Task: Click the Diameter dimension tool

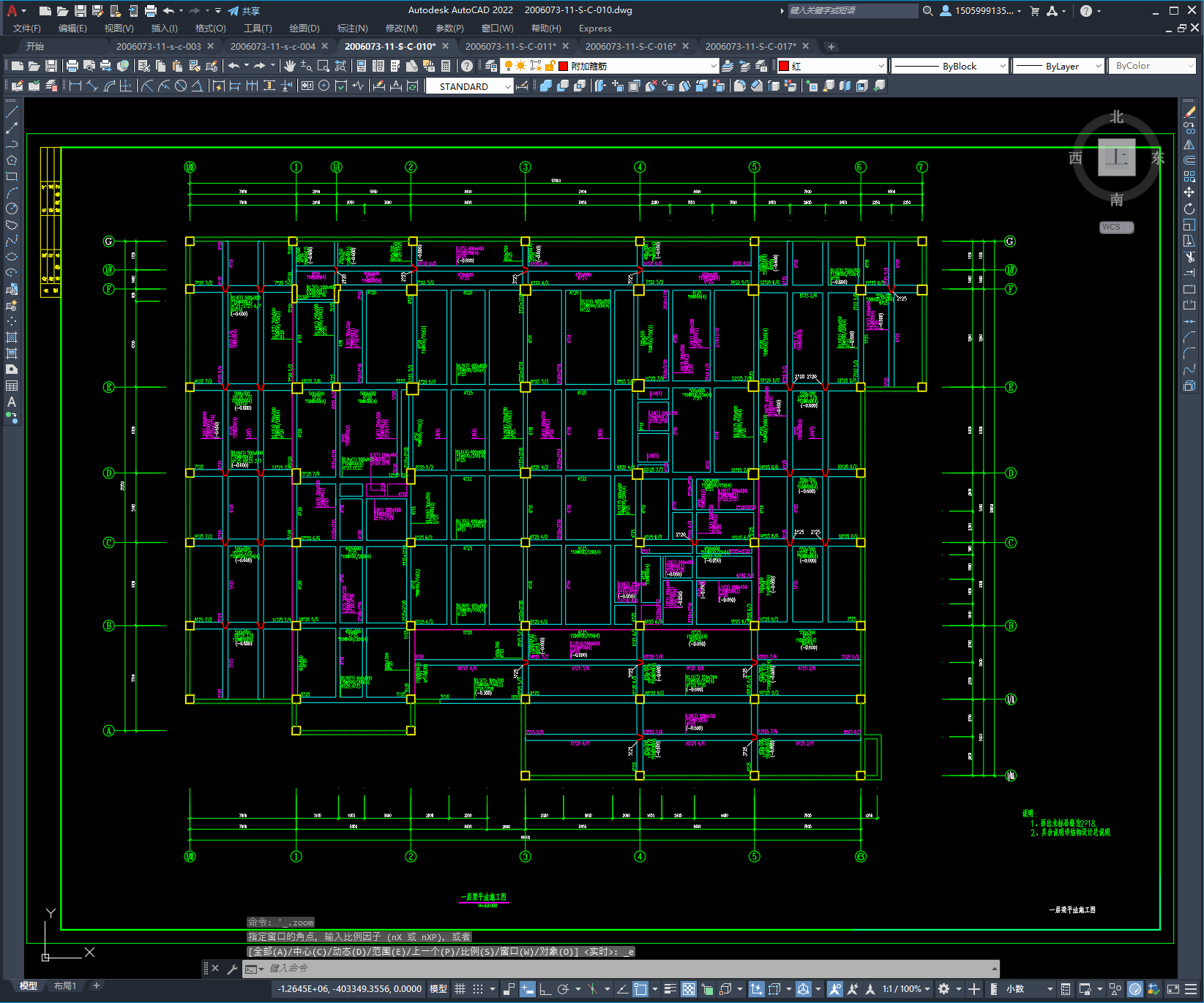Action: pos(181,86)
